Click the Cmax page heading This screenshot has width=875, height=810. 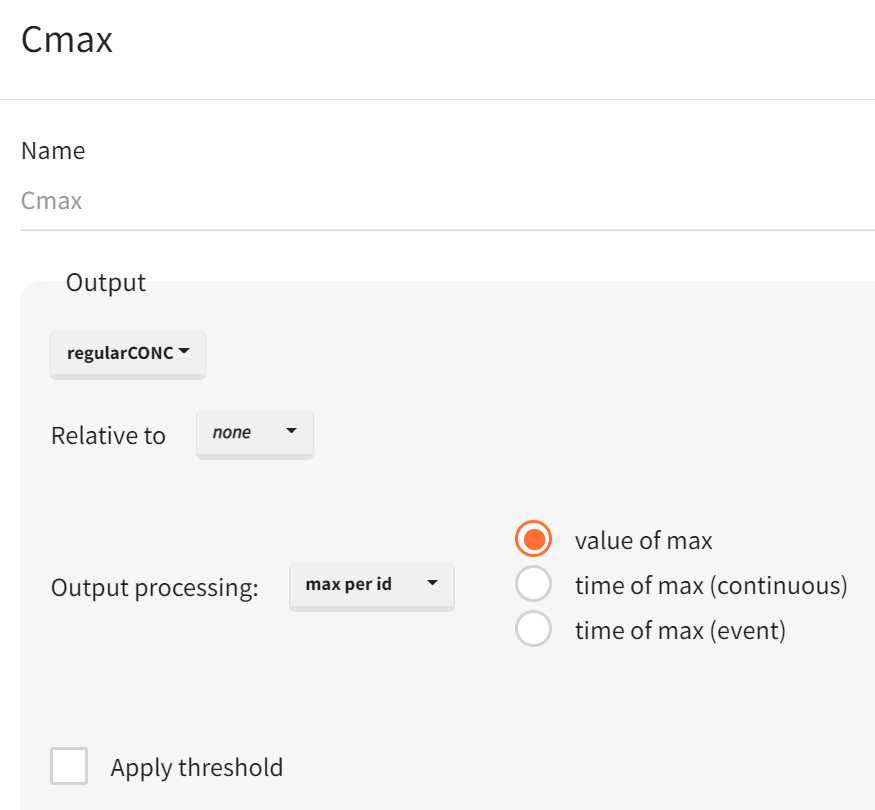[66, 41]
